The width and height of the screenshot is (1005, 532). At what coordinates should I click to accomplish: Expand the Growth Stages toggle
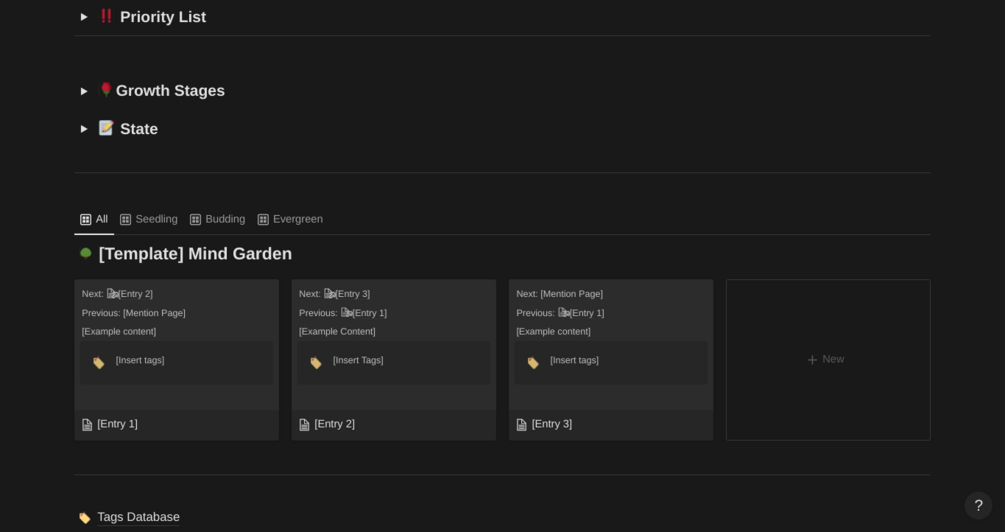[84, 91]
